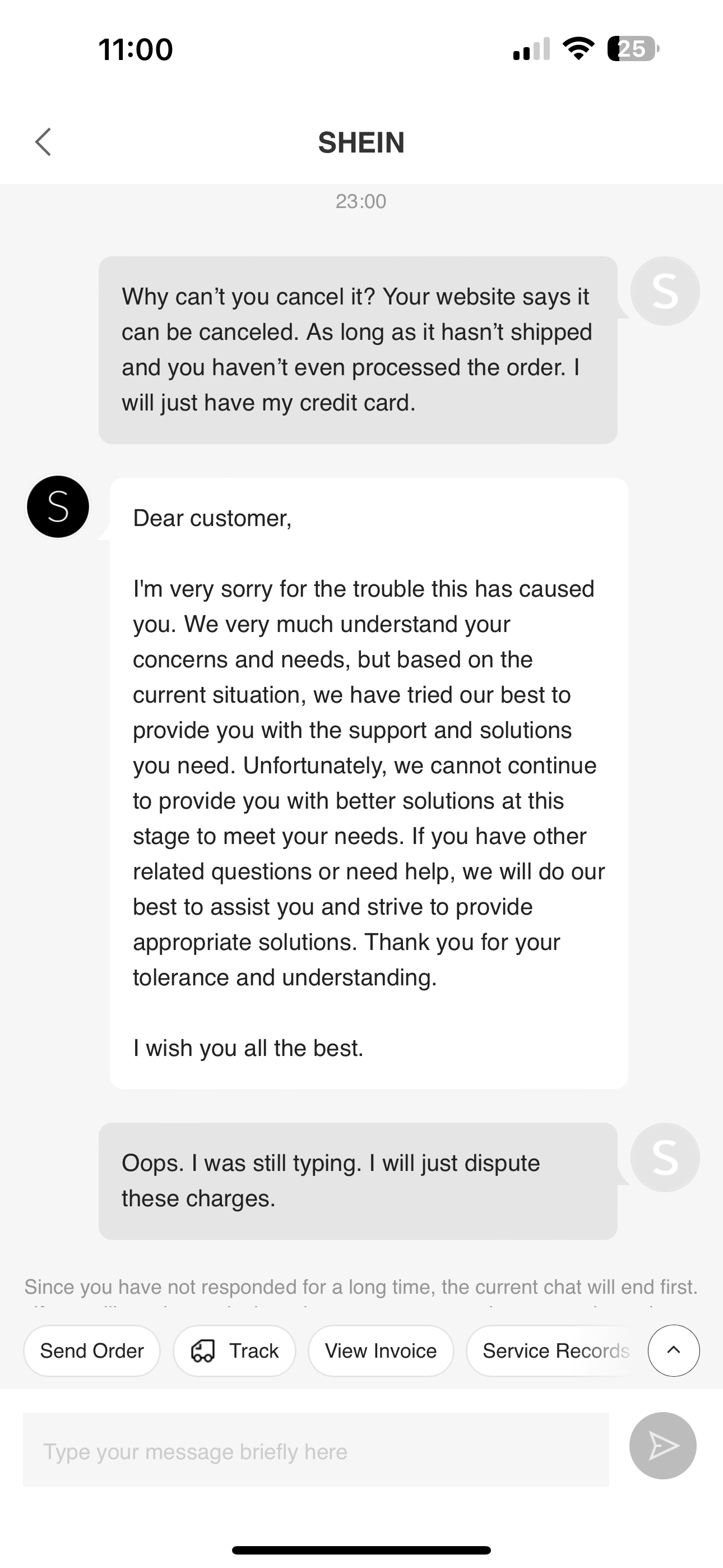Select the Track quick reply chip
The height and width of the screenshot is (1568, 723).
[x=234, y=1351]
